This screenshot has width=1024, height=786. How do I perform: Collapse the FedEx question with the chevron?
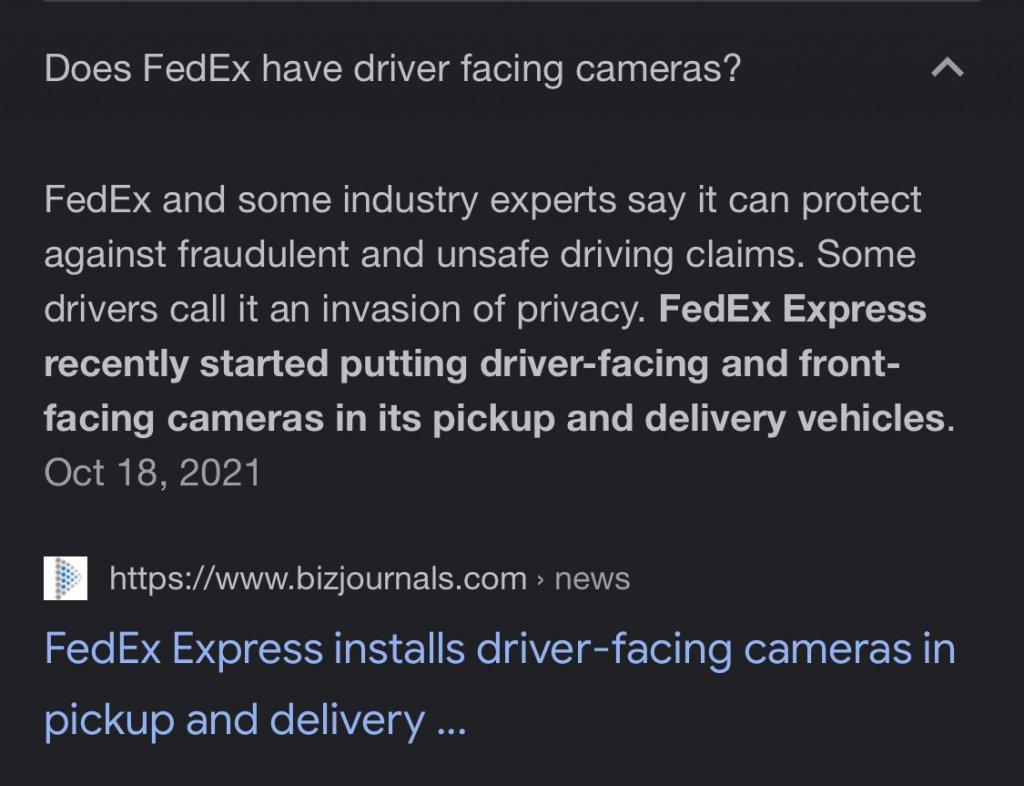(x=947, y=69)
